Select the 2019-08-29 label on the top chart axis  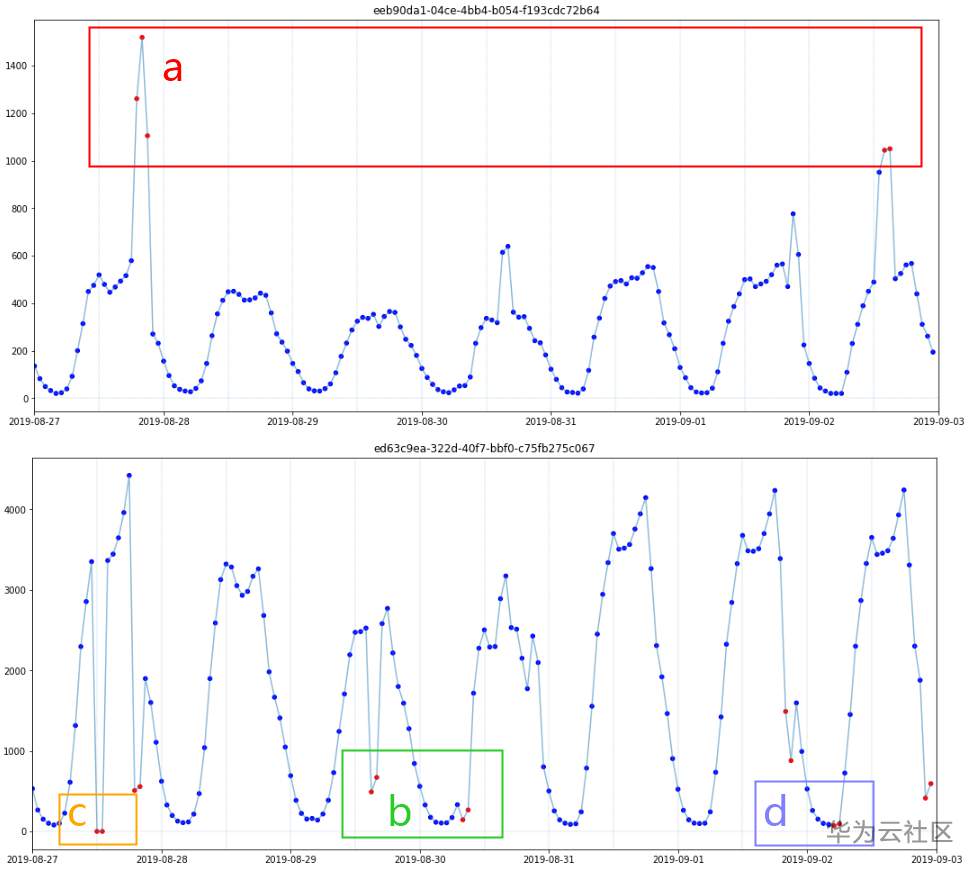pyautogui.click(x=292, y=421)
